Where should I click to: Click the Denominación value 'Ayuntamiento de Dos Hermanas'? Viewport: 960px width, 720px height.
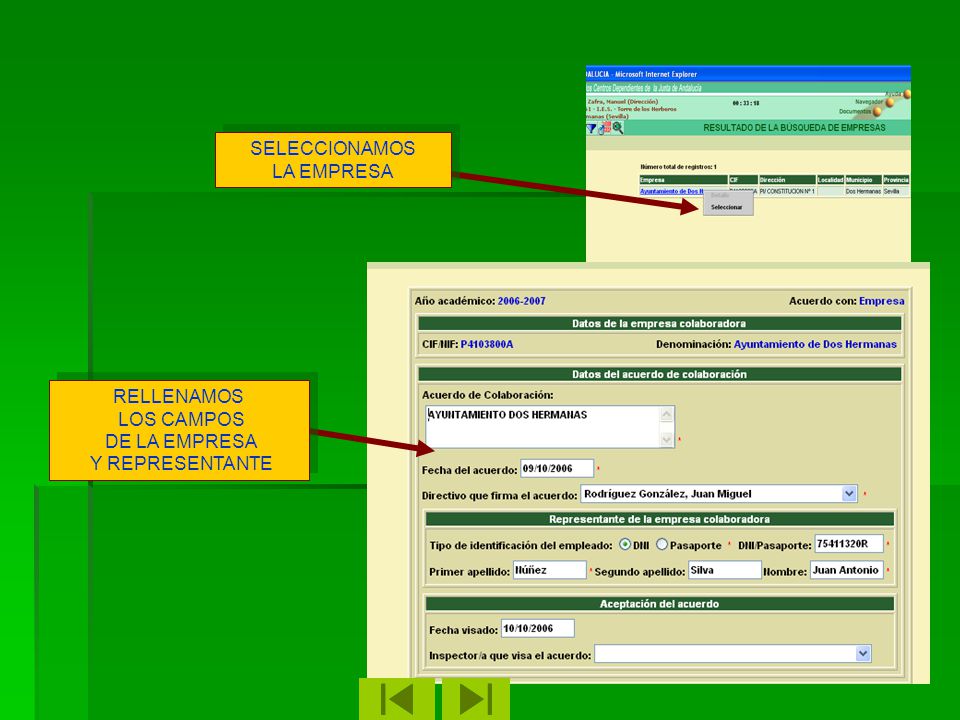click(815, 345)
